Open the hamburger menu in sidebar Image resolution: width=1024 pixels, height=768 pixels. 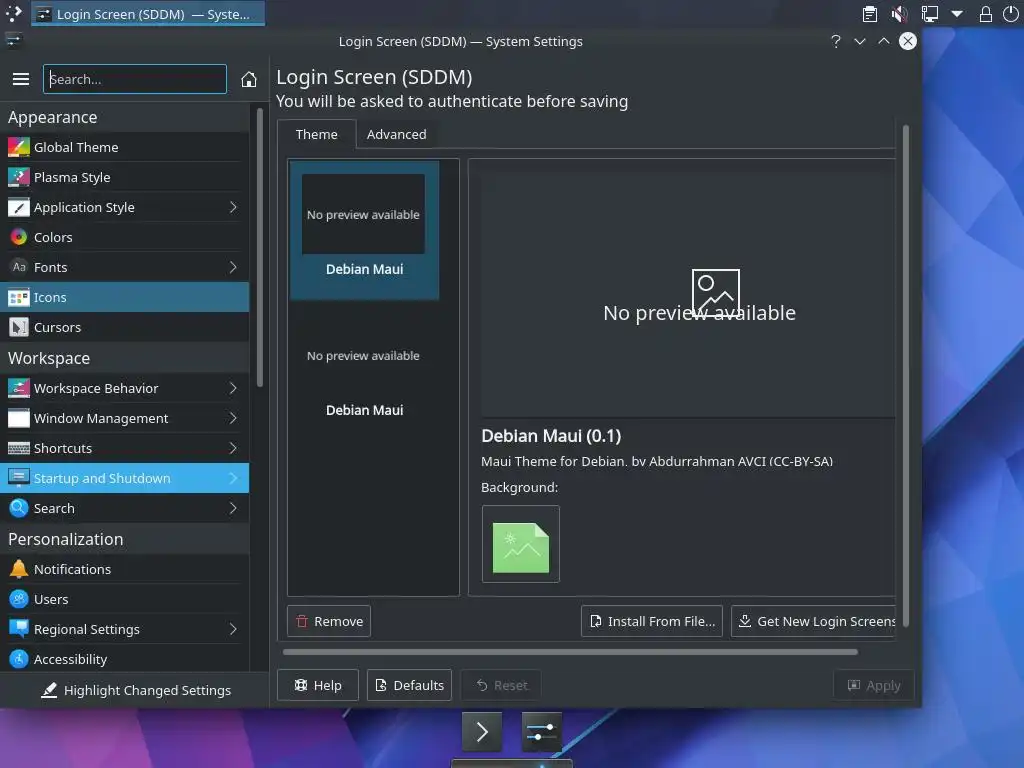coord(21,79)
